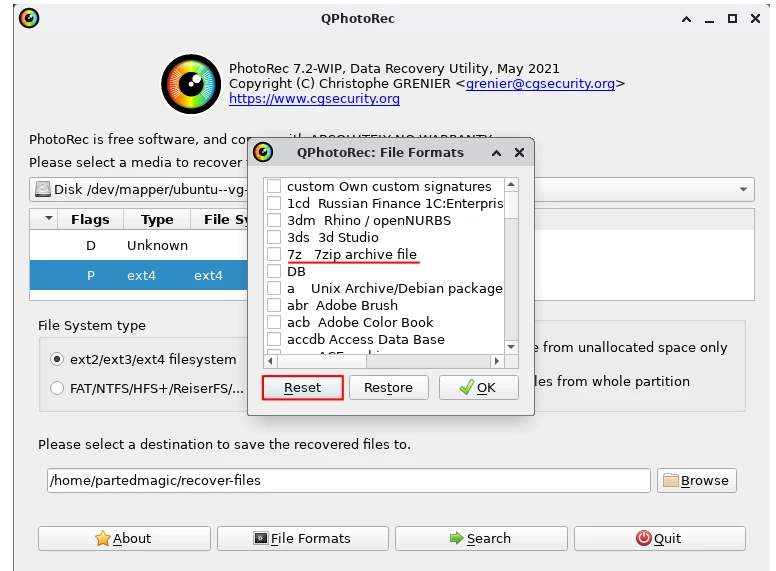This screenshot has height=571, width=776.
Task: Click the destination path input field
Action: [x=348, y=480]
